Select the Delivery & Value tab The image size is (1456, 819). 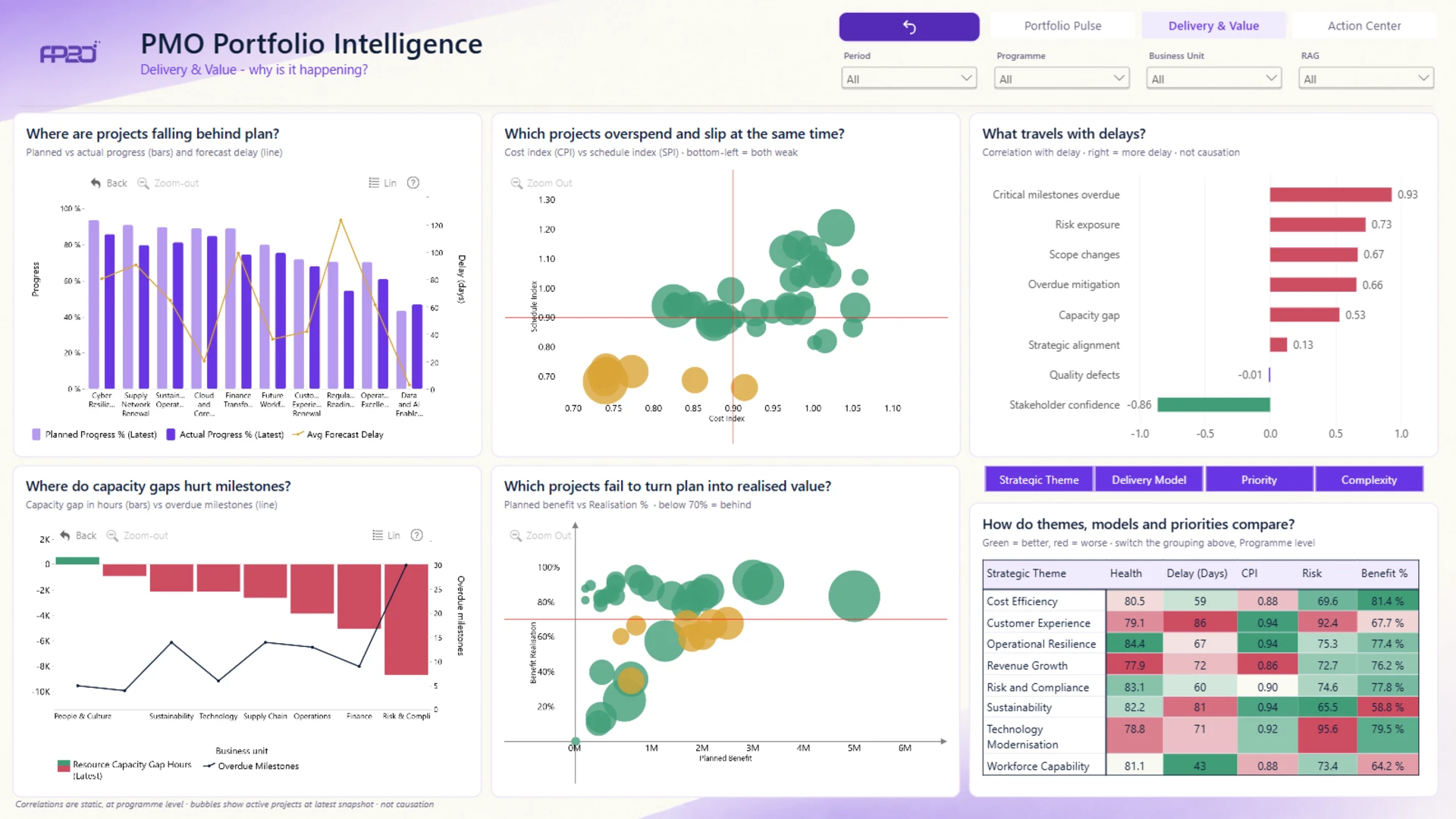point(1213,26)
